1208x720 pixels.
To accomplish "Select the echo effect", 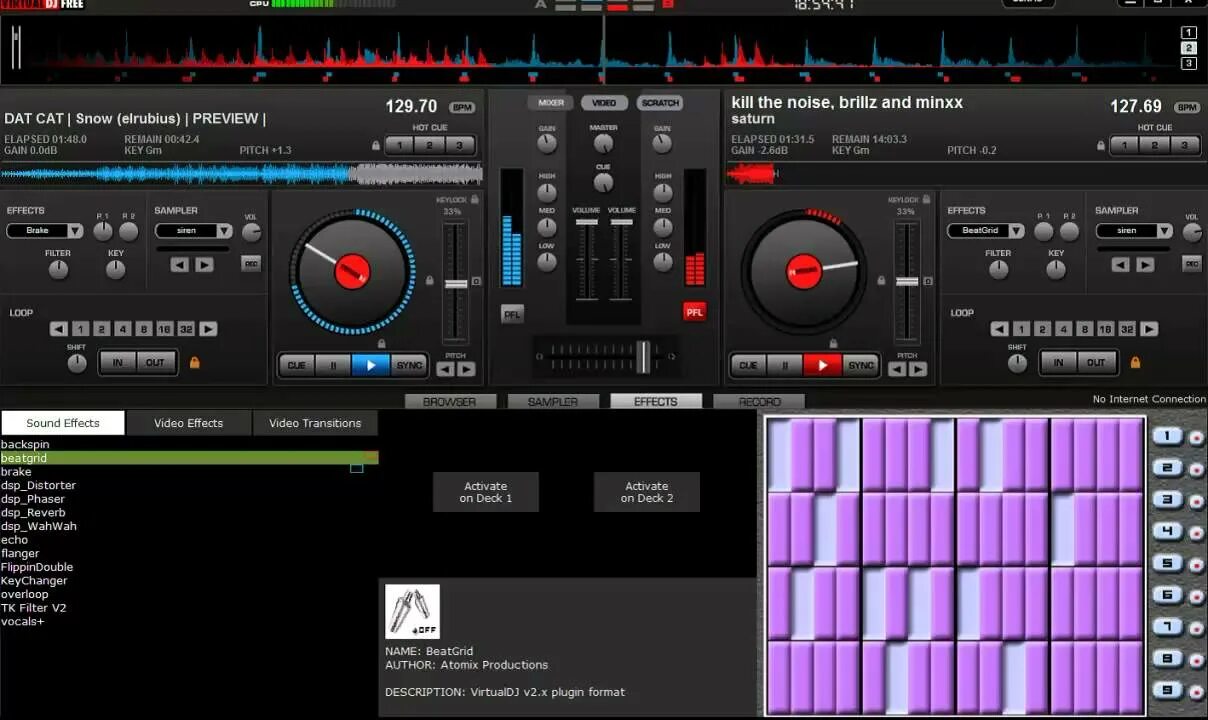I will tap(15, 540).
